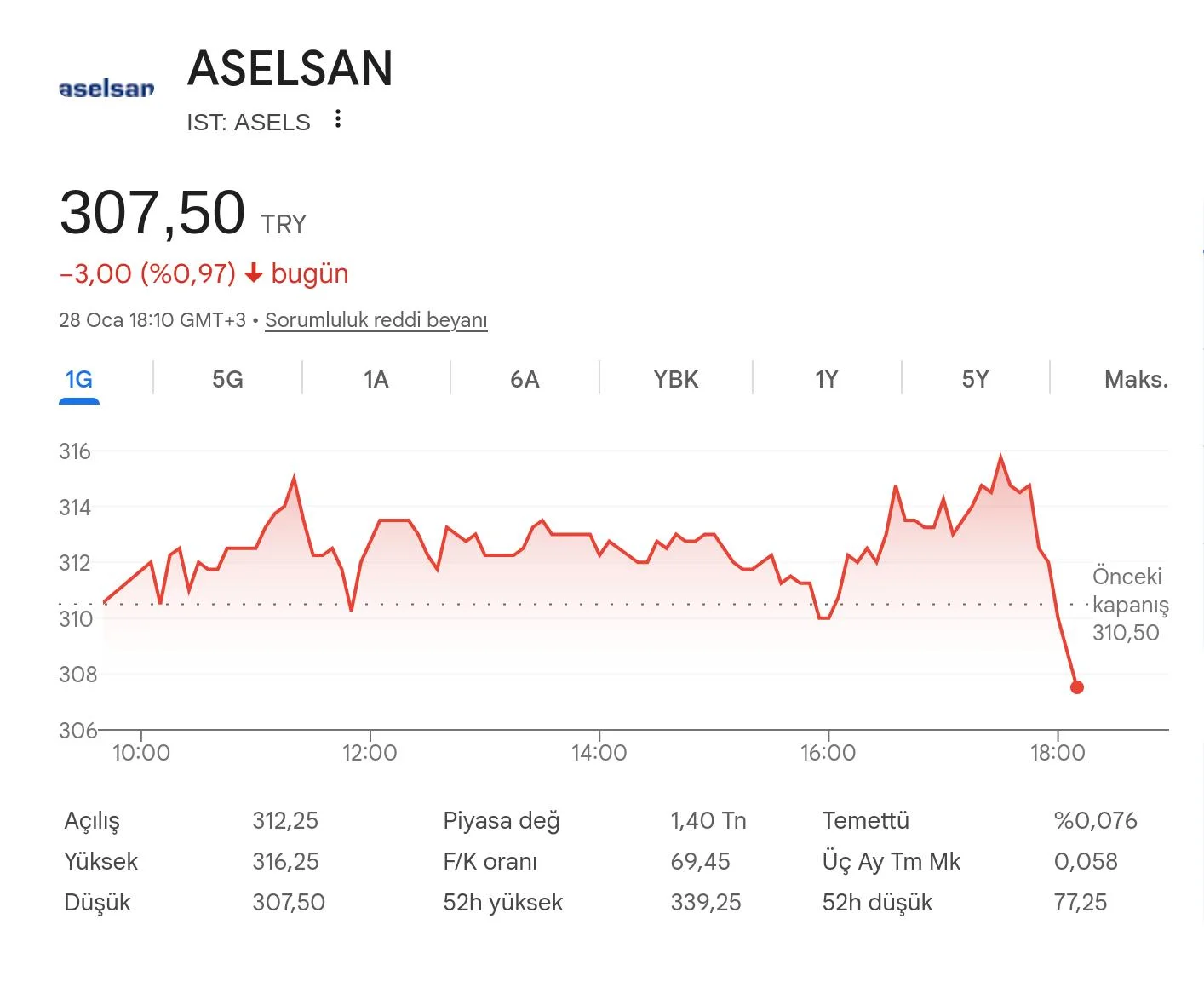Select the 6A six-month tab
This screenshot has height=982, width=1204.
[x=525, y=379]
